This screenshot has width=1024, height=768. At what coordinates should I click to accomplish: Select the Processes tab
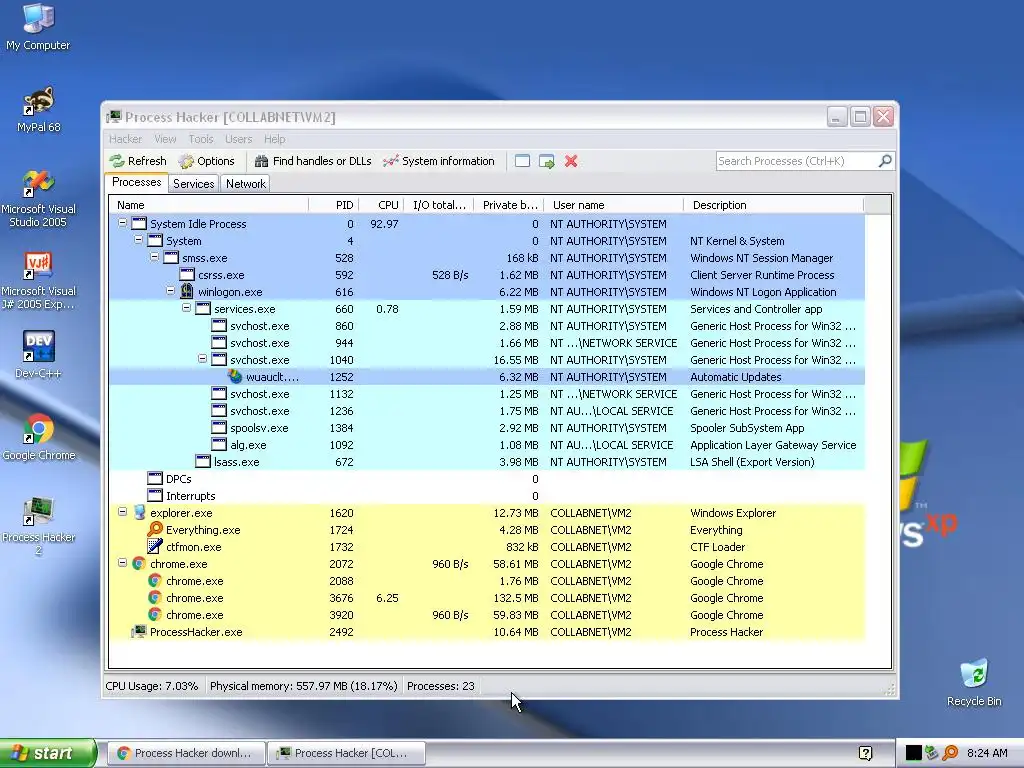point(136,182)
